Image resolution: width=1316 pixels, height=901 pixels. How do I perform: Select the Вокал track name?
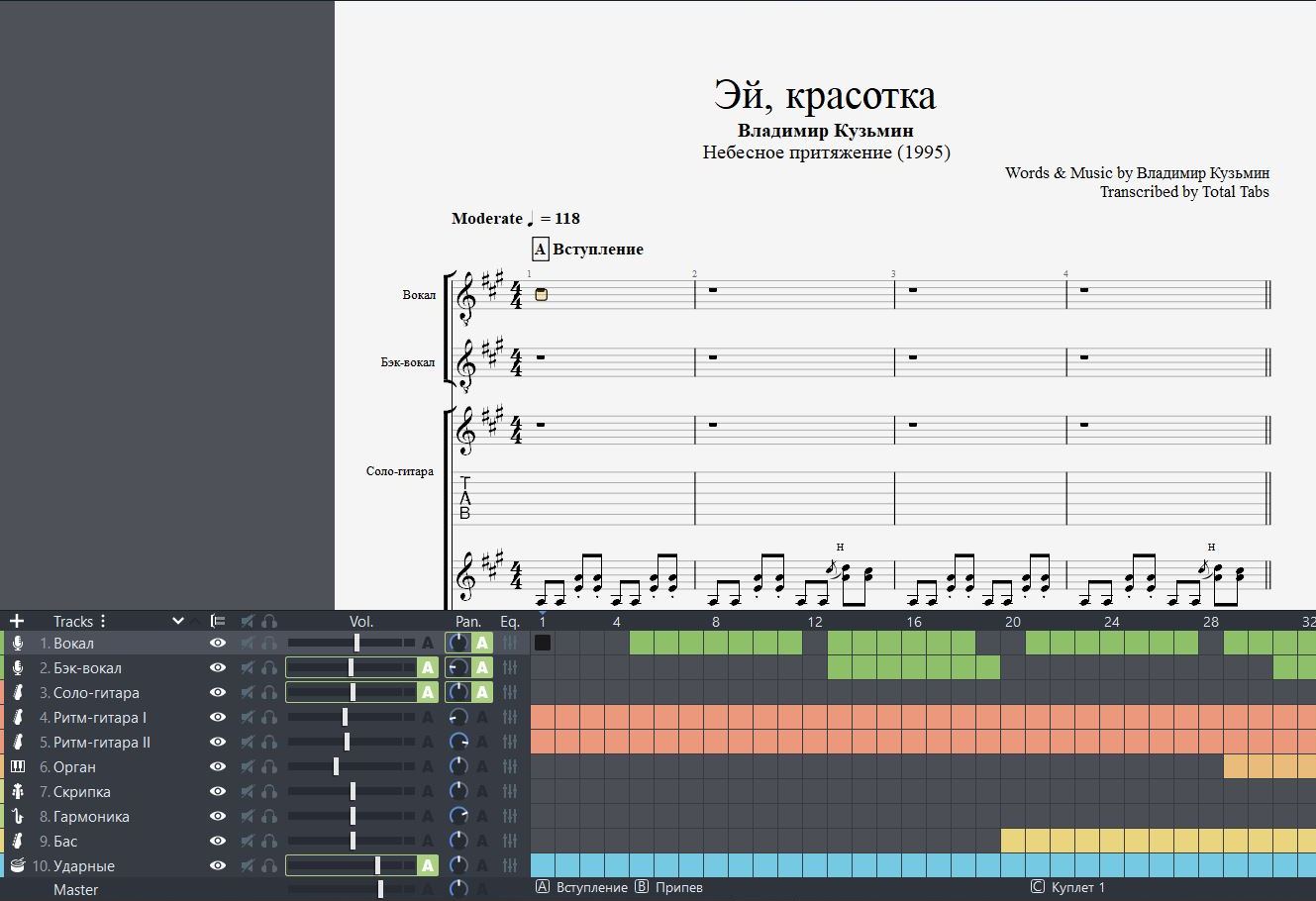(x=73, y=643)
